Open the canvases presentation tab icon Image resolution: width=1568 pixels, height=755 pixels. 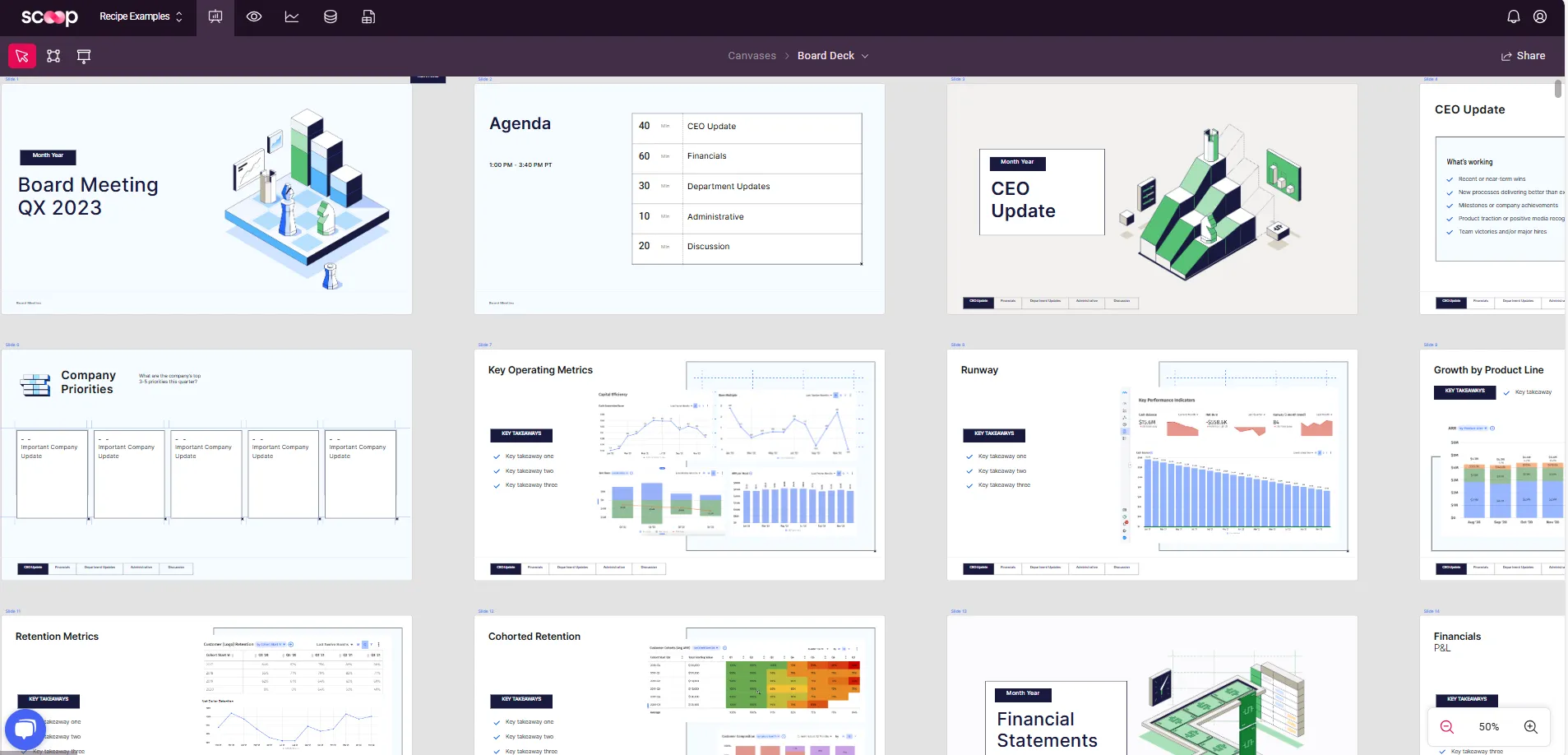[215, 17]
